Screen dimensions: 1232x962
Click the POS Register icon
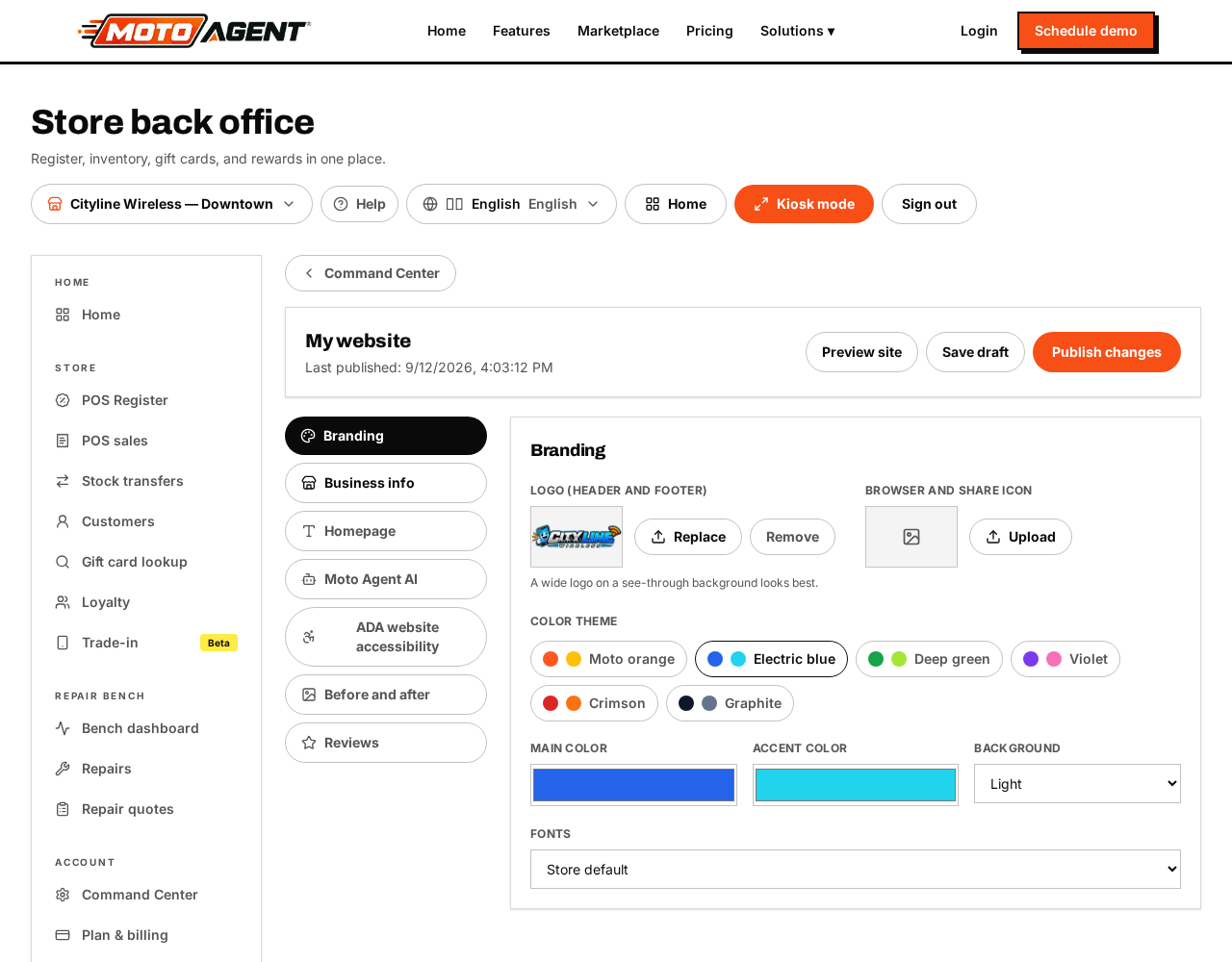tap(63, 400)
